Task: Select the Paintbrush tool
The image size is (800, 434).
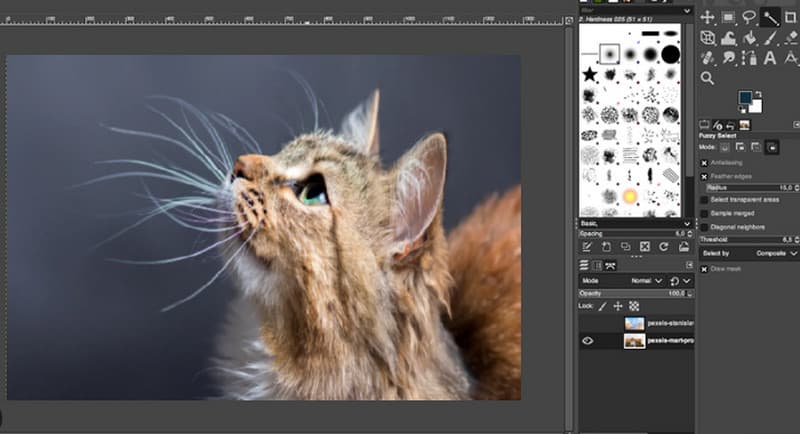Action: pos(770,38)
